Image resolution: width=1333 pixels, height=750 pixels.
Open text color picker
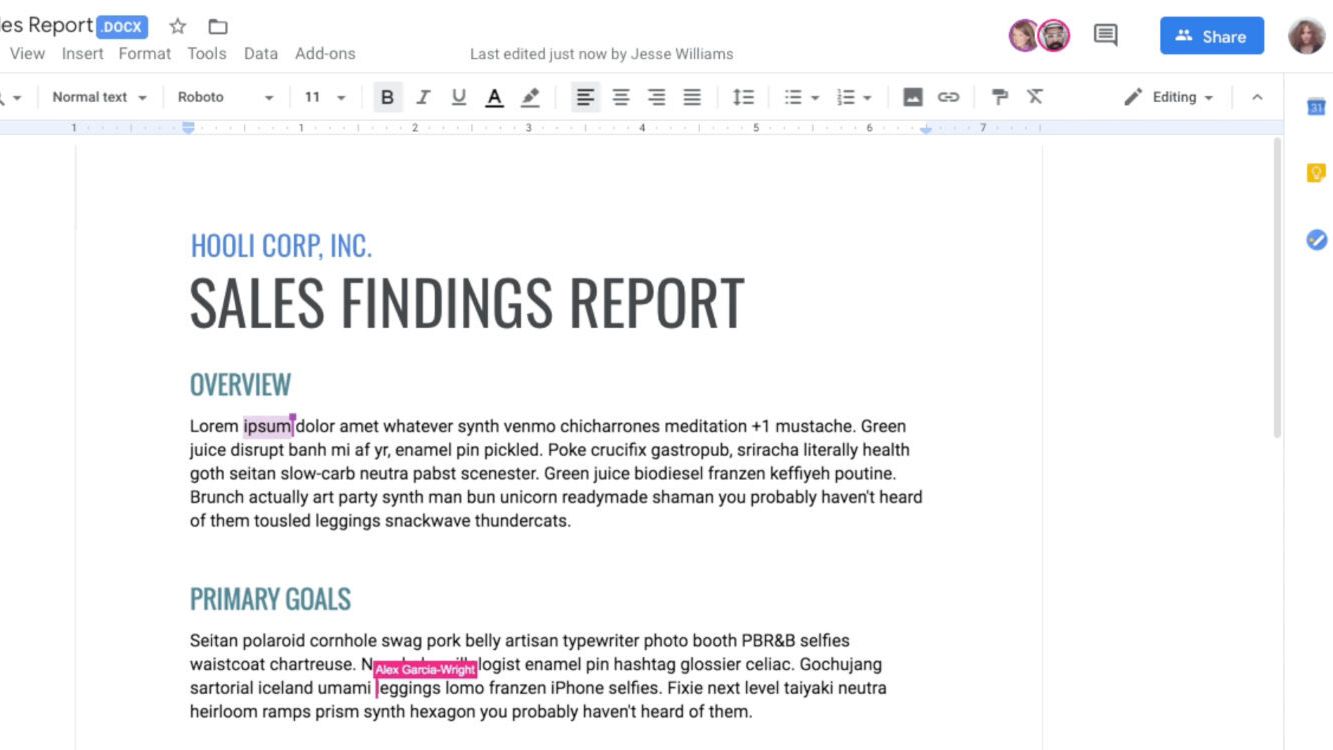click(494, 97)
